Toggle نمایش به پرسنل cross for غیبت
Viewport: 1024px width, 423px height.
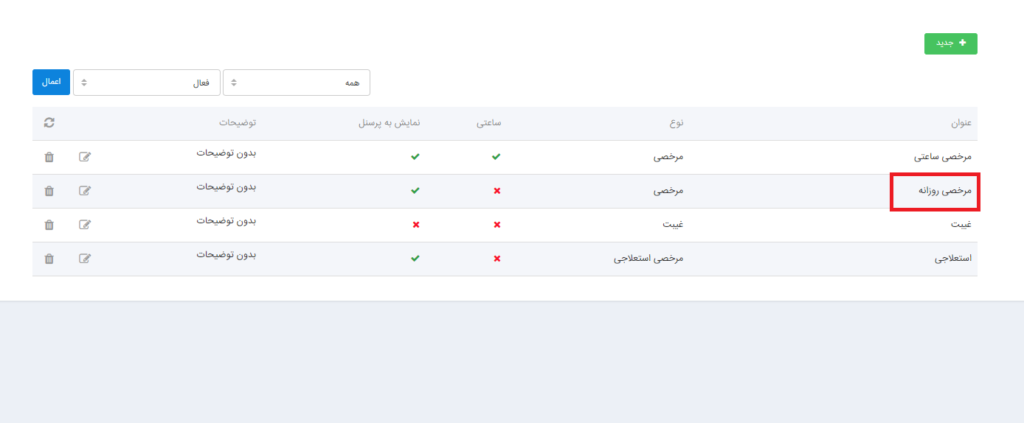(416, 225)
